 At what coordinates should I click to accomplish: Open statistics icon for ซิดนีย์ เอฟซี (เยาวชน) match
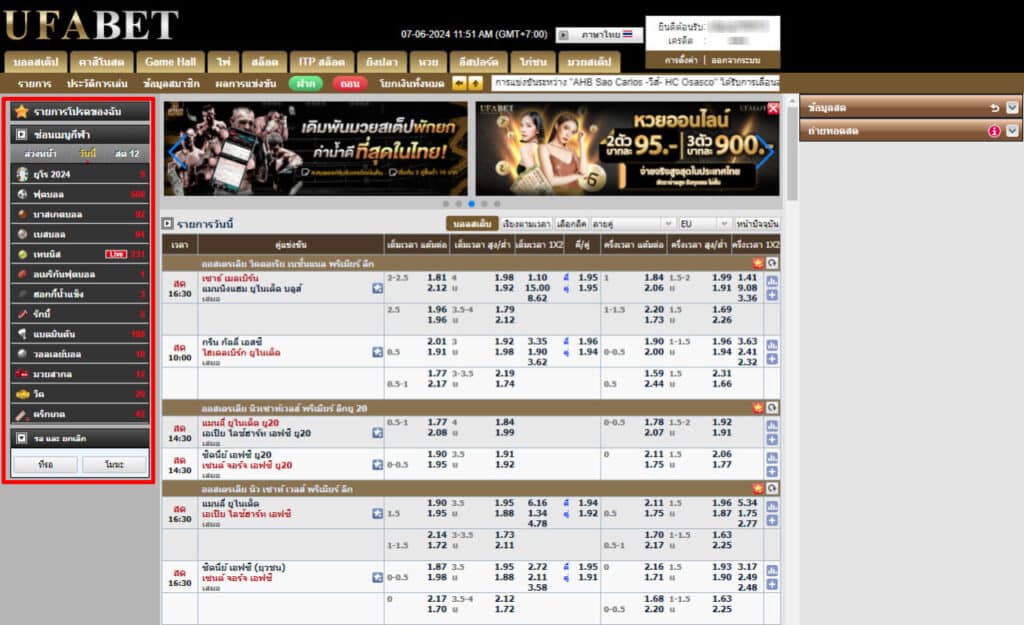[772, 571]
